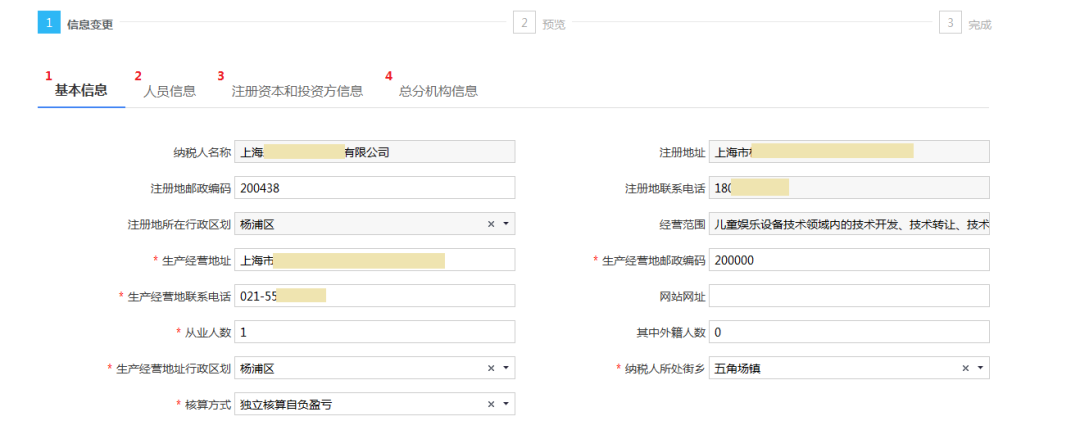
Task: Click the 经营范围 input field
Action: (849, 224)
